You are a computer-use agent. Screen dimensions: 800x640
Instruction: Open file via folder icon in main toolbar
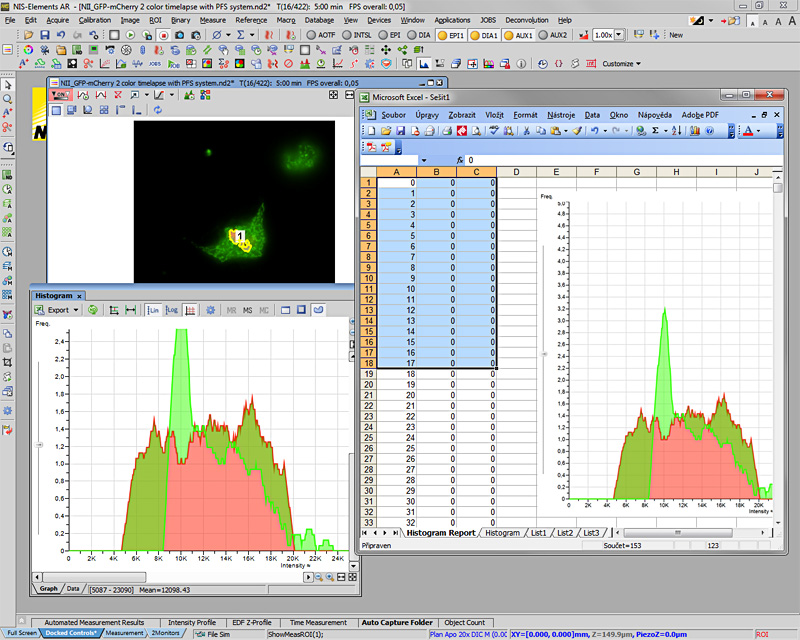(29, 35)
